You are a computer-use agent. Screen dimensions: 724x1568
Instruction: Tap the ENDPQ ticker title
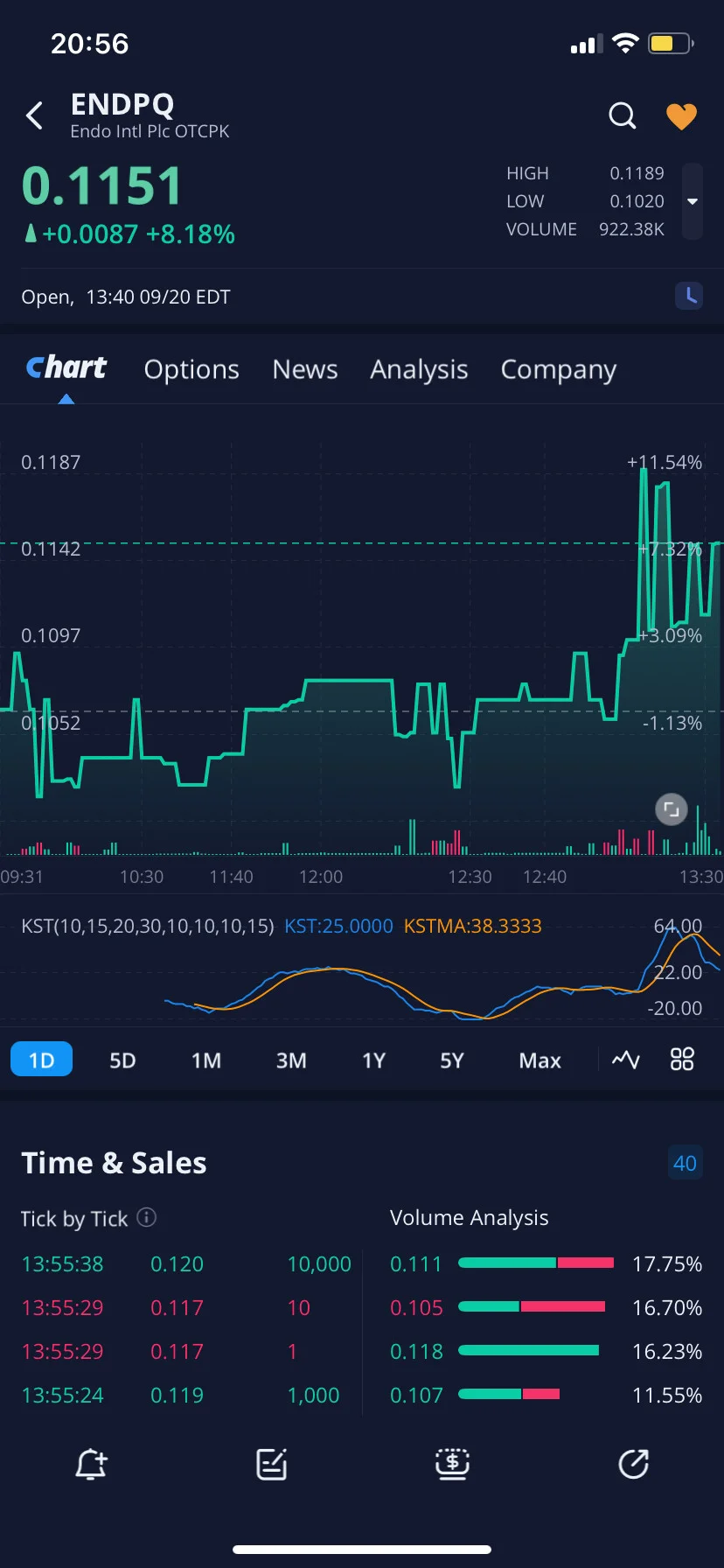(x=122, y=104)
